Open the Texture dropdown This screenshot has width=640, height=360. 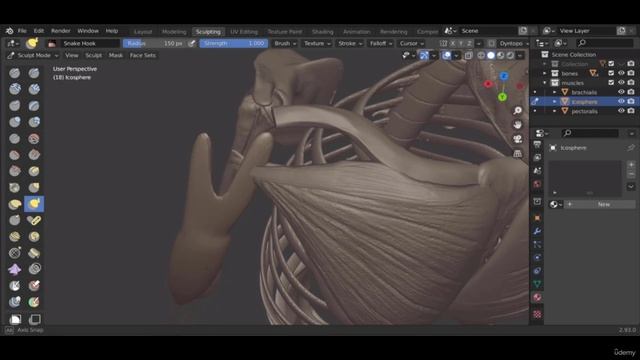click(317, 43)
